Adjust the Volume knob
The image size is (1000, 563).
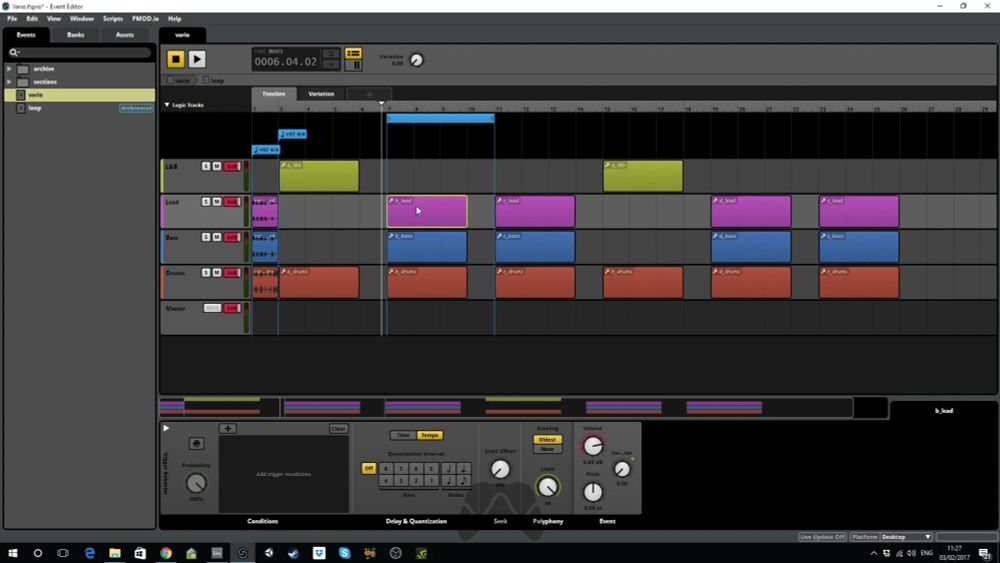[592, 446]
